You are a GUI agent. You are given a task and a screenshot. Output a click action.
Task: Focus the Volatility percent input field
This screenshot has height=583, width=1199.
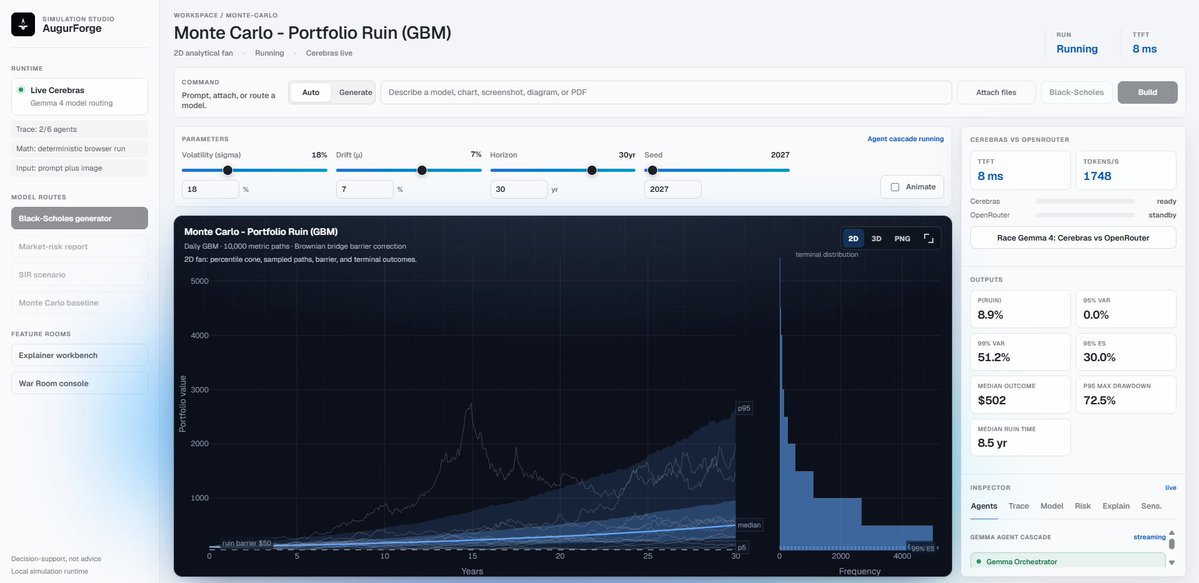point(210,189)
